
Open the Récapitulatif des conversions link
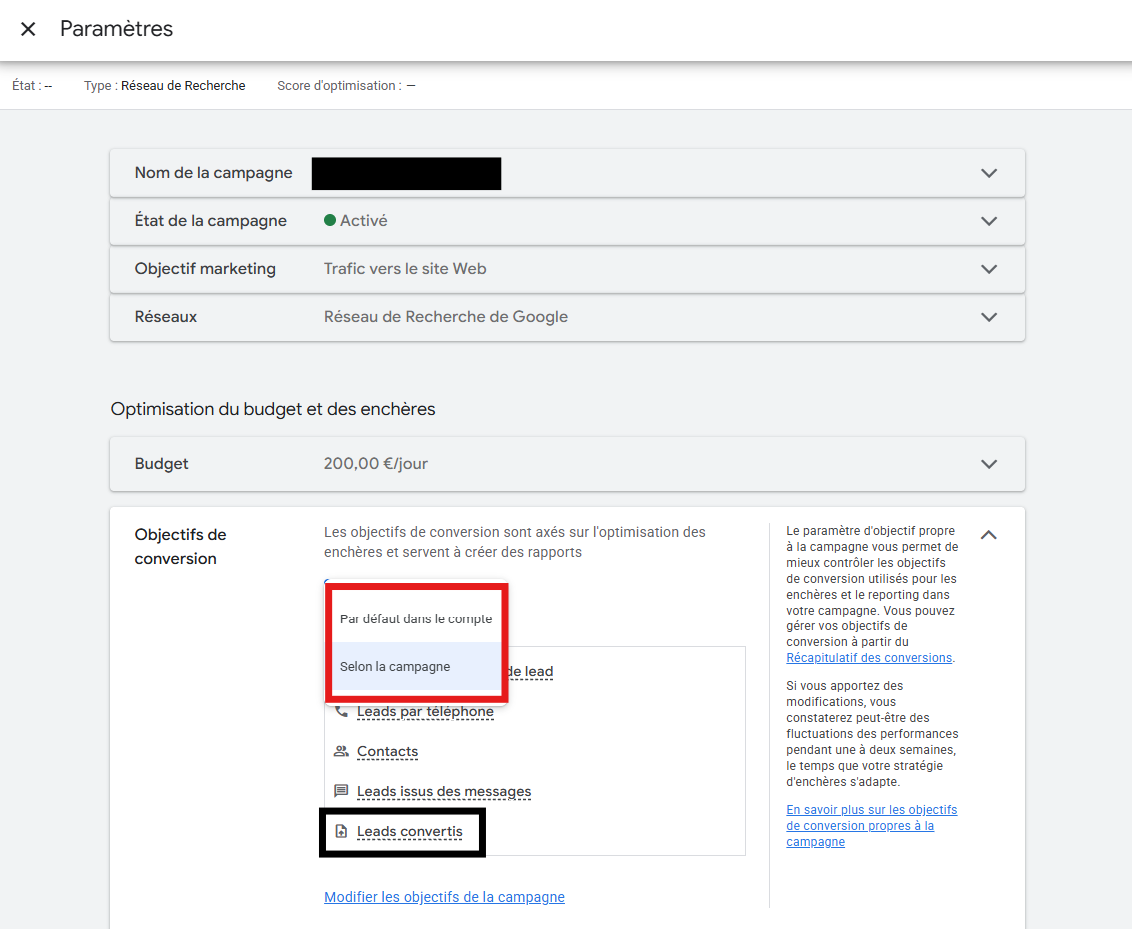pyautogui.click(x=868, y=658)
